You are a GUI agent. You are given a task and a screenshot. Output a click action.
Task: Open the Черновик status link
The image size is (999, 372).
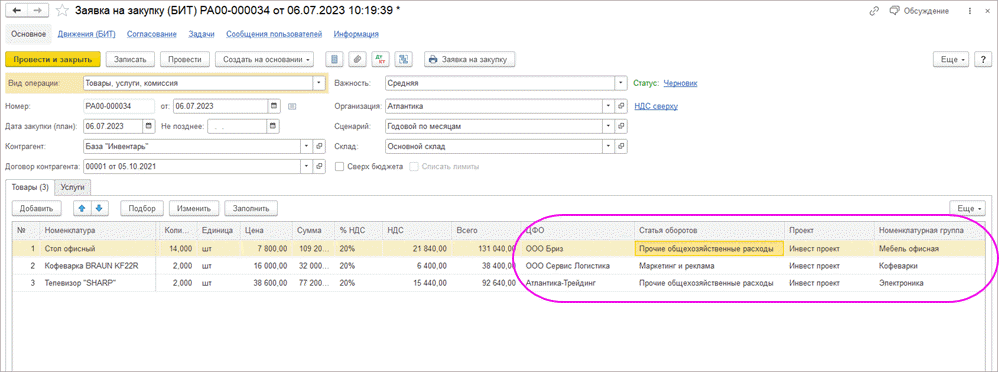680,83
